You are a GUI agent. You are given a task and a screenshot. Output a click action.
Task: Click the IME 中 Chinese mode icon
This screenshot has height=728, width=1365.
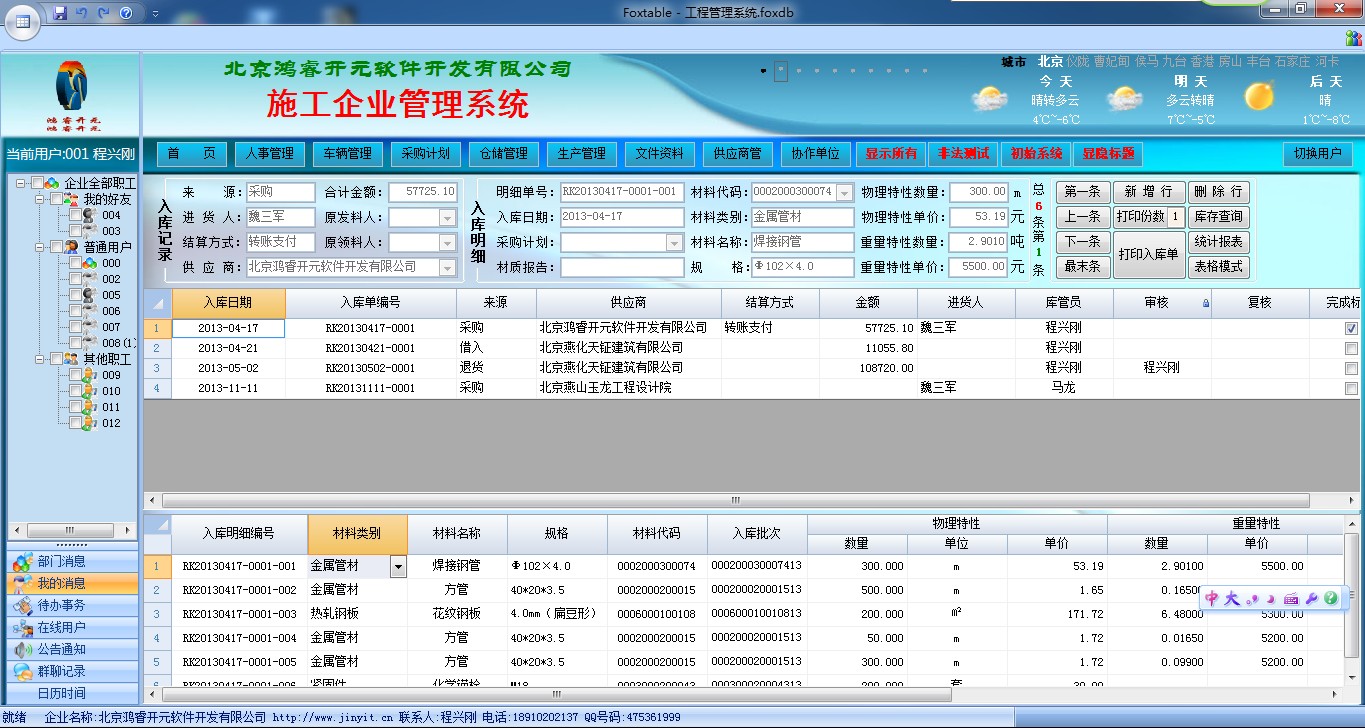pyautogui.click(x=1213, y=598)
